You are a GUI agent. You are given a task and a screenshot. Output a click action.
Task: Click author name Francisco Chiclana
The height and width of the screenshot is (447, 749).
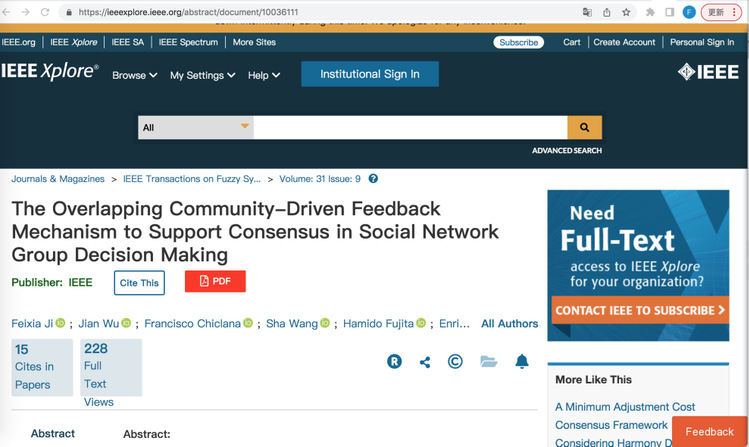[193, 323]
